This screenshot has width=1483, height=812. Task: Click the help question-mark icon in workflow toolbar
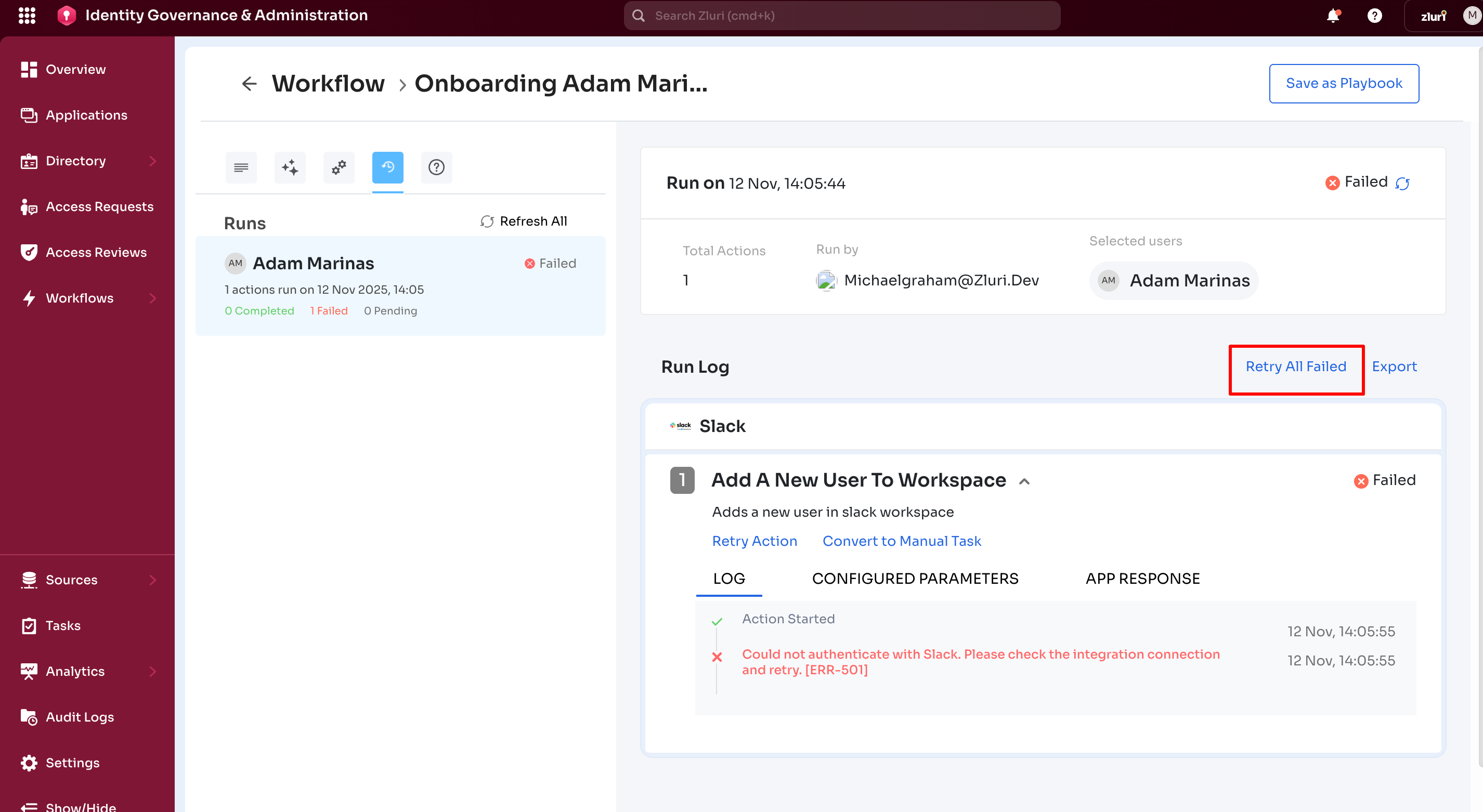pos(436,167)
